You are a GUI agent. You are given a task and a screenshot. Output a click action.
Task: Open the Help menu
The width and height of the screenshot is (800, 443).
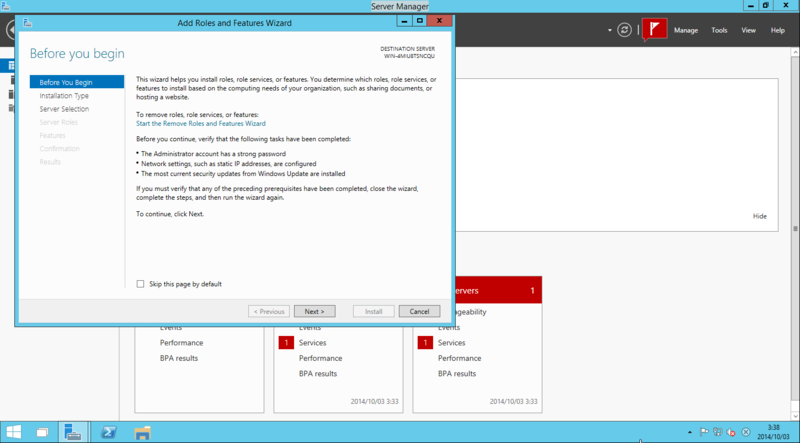click(778, 30)
